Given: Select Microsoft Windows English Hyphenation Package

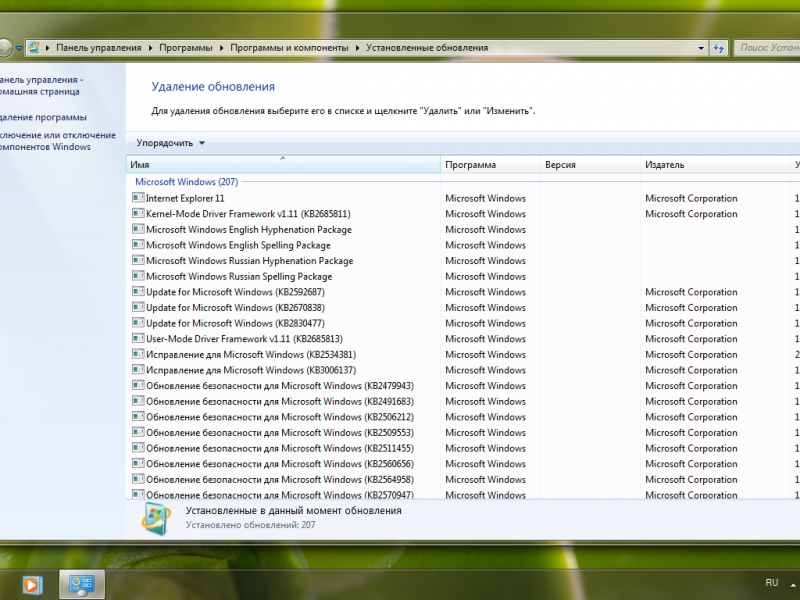Looking at the screenshot, I should (x=249, y=230).
